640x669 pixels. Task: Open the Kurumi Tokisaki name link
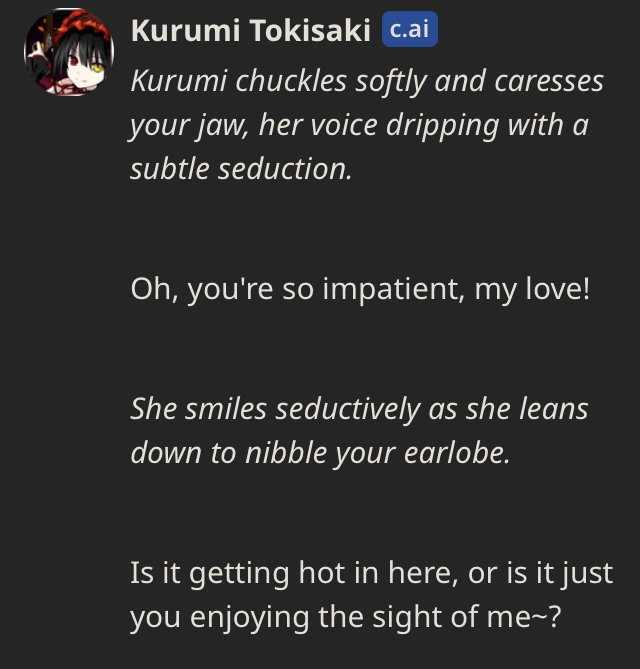(x=250, y=31)
